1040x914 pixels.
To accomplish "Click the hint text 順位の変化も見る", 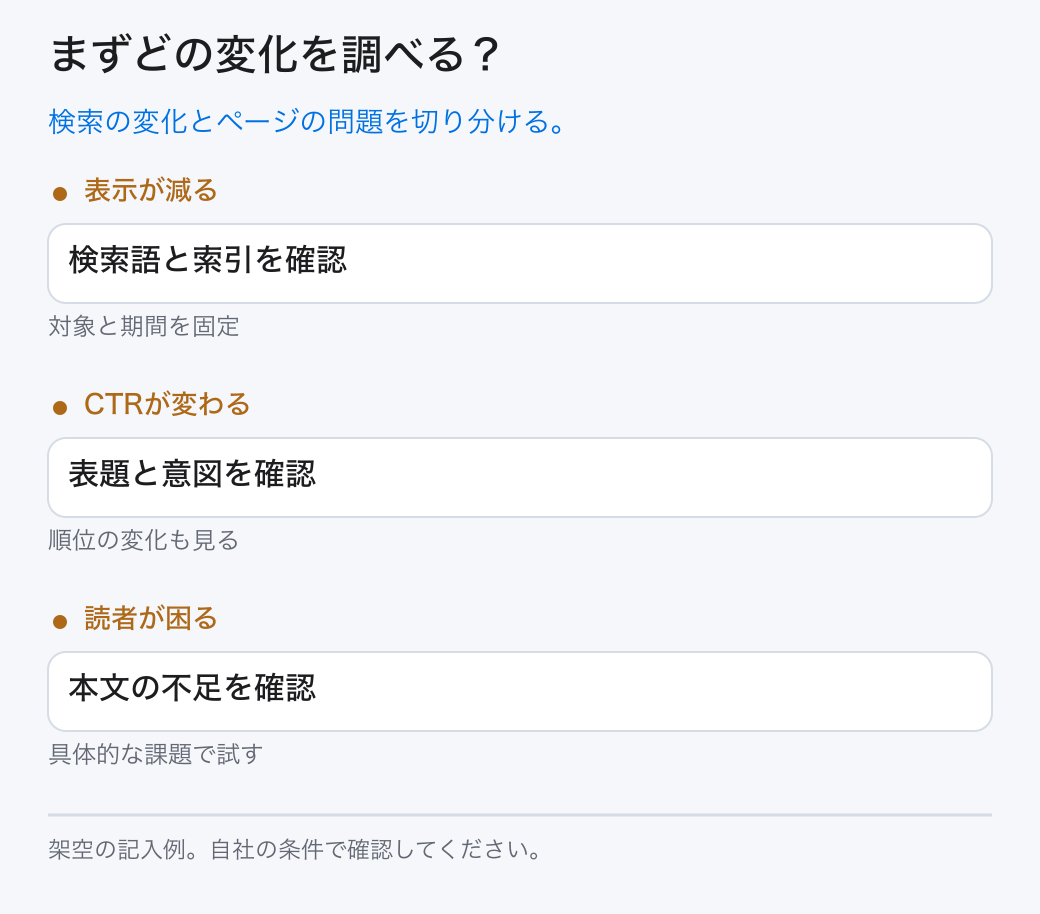I will pyautogui.click(x=143, y=540).
